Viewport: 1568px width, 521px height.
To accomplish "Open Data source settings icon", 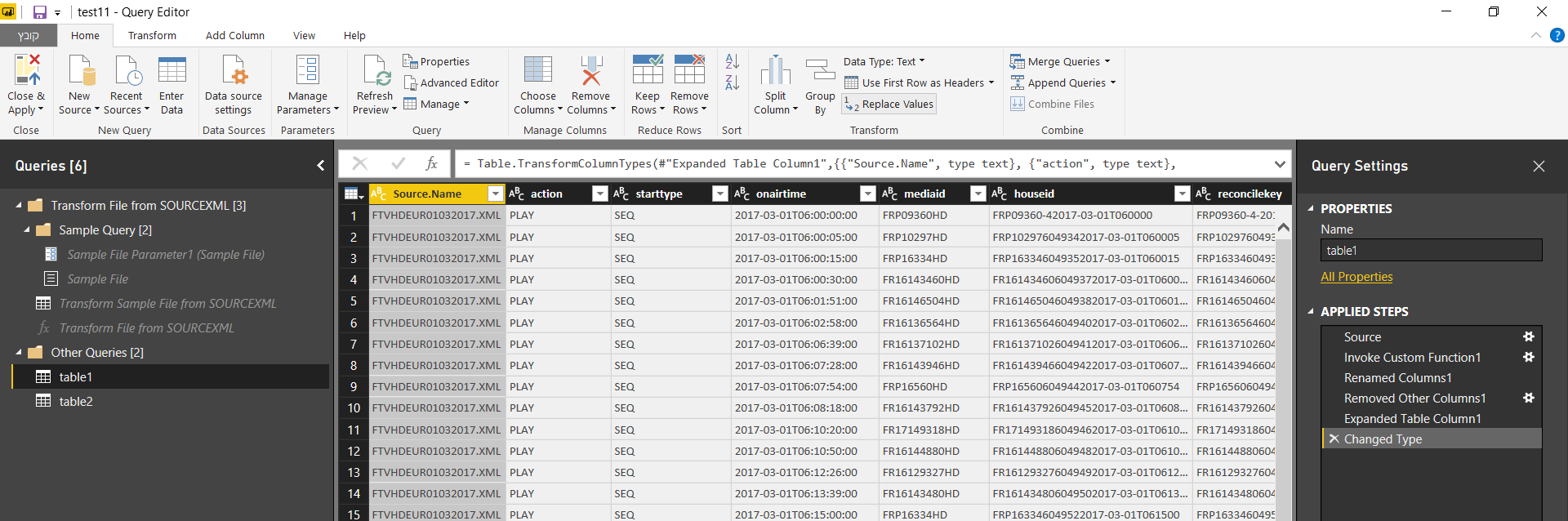I will click(x=234, y=70).
